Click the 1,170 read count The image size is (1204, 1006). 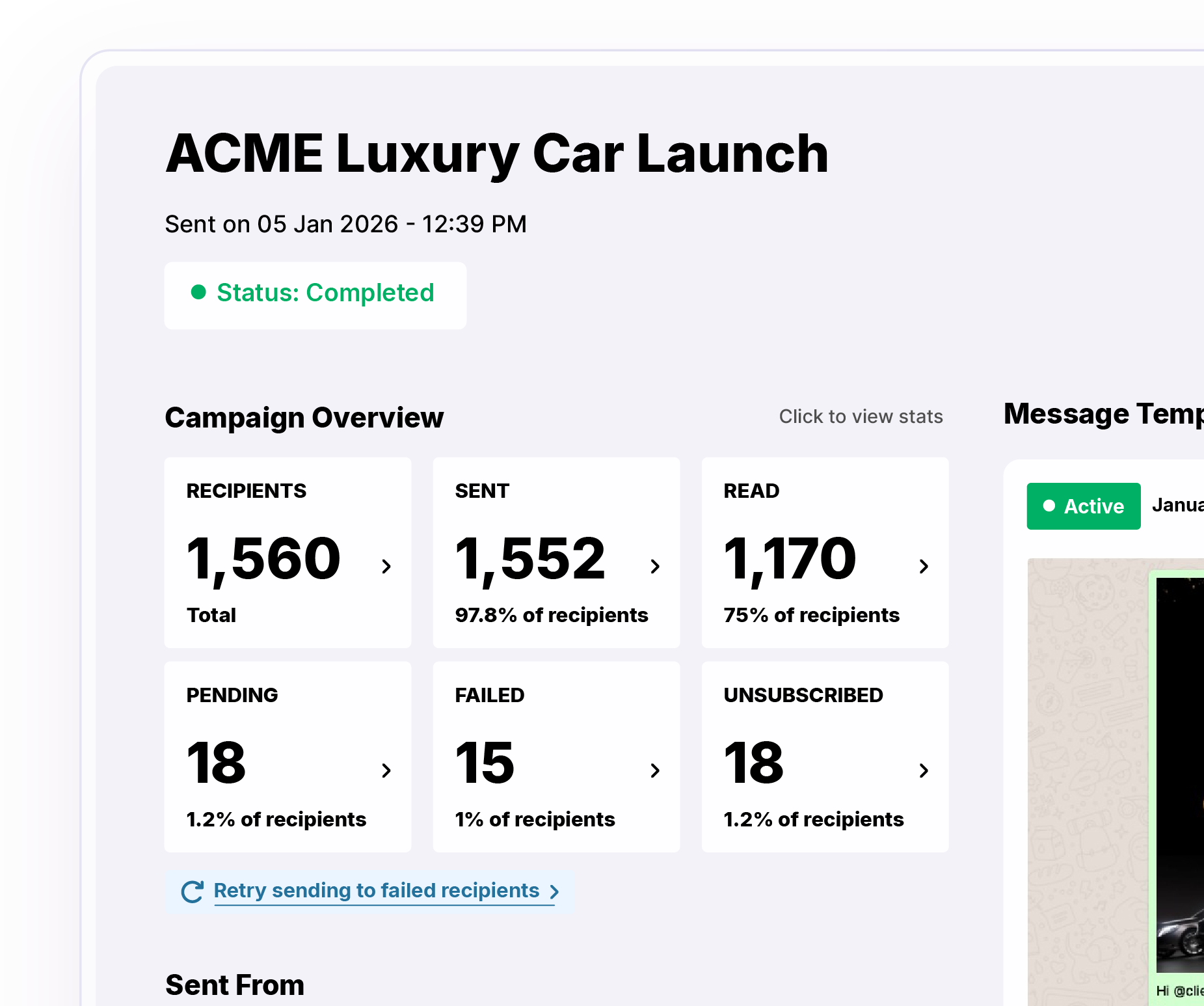pyautogui.click(x=790, y=558)
